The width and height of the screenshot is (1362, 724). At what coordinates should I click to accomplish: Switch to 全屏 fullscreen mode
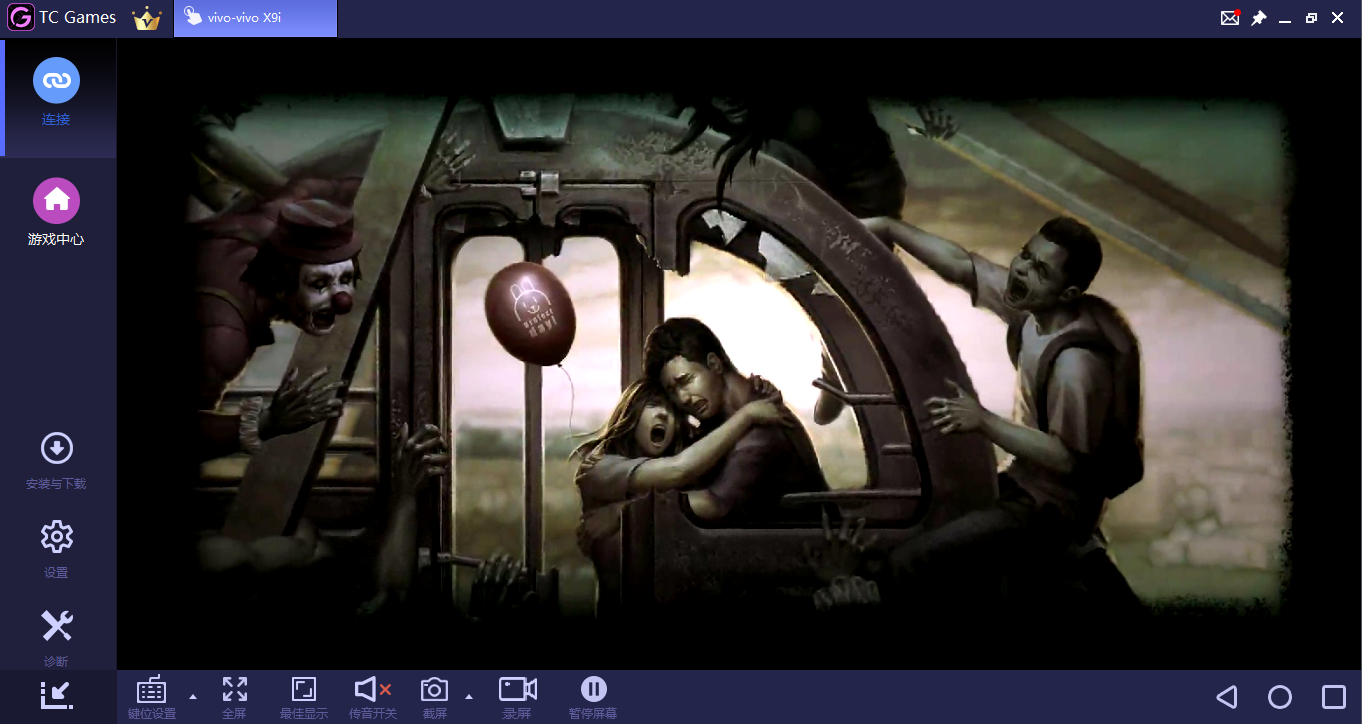click(x=234, y=697)
